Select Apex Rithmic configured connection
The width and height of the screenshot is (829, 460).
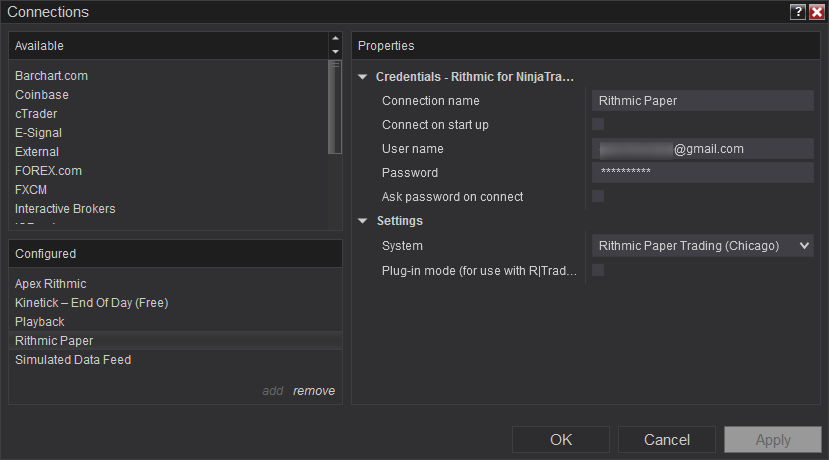[176, 284]
